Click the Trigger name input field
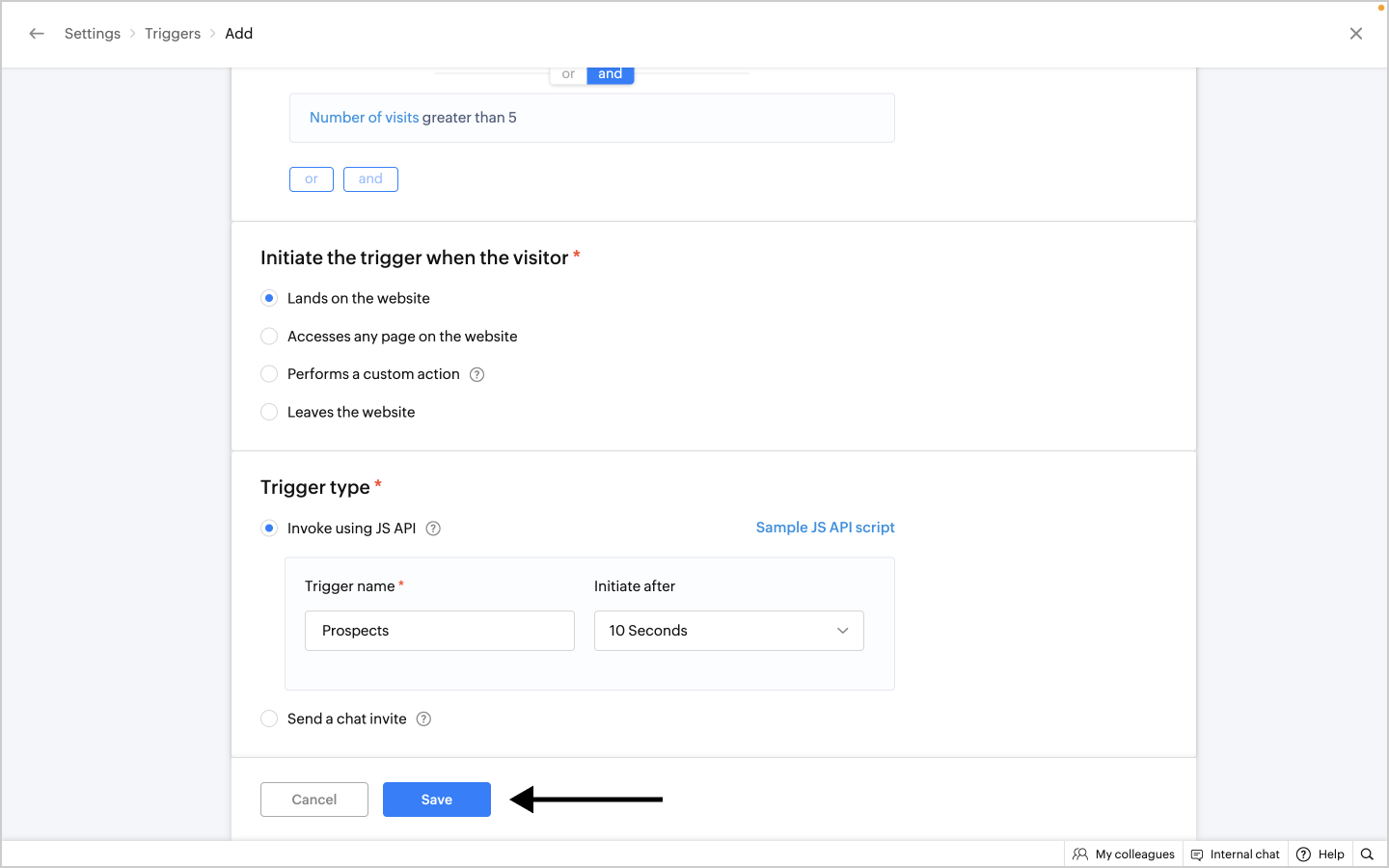Viewport: 1389px width, 868px height. (x=439, y=631)
